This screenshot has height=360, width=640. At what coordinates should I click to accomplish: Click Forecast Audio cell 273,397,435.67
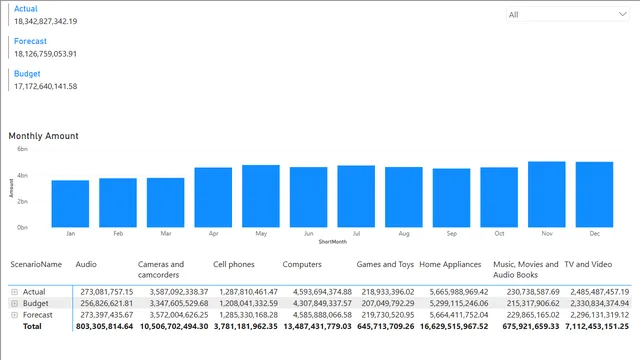(107, 315)
